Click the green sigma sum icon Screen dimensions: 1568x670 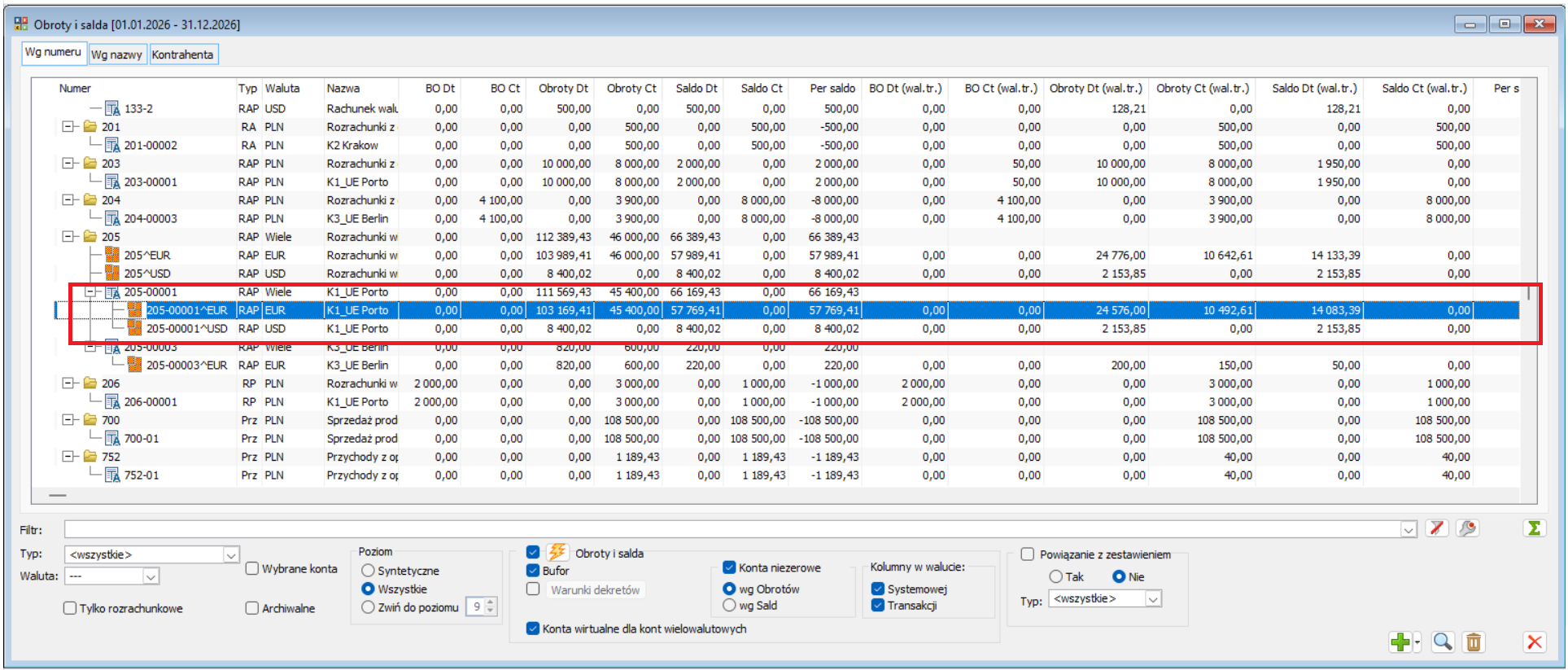coord(1534,528)
